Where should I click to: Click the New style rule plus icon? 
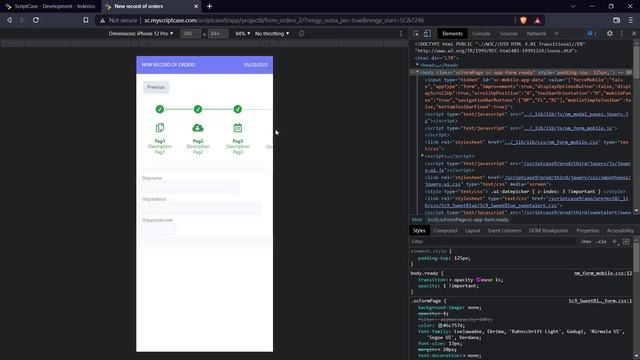[x=615, y=242]
